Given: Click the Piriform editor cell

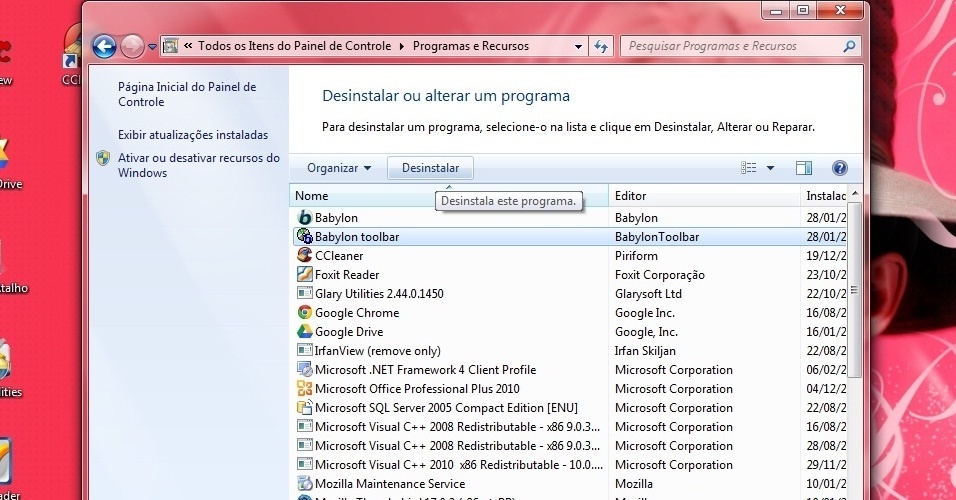Looking at the screenshot, I should (636, 255).
